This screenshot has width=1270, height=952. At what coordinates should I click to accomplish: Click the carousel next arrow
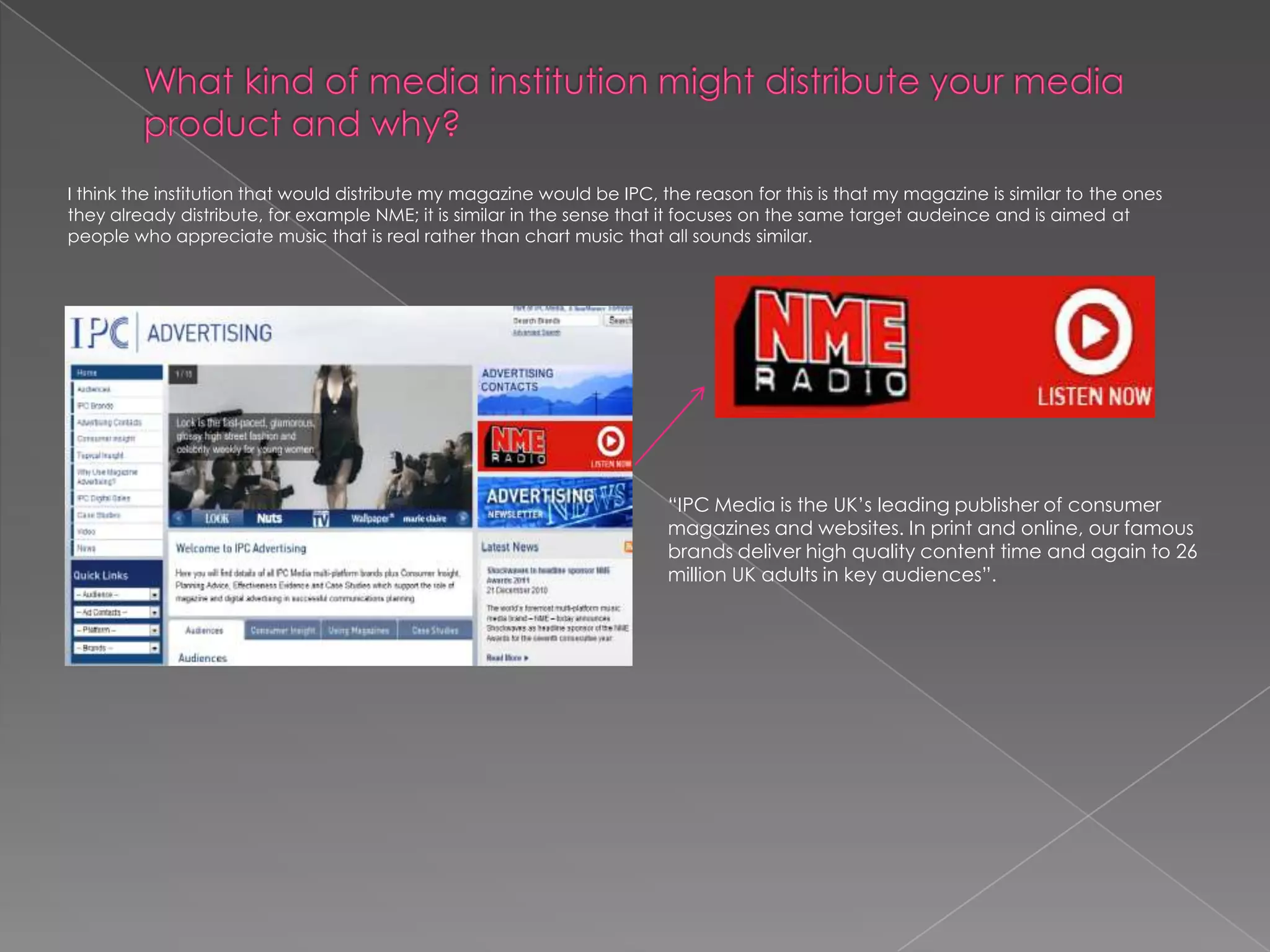pos(463,518)
